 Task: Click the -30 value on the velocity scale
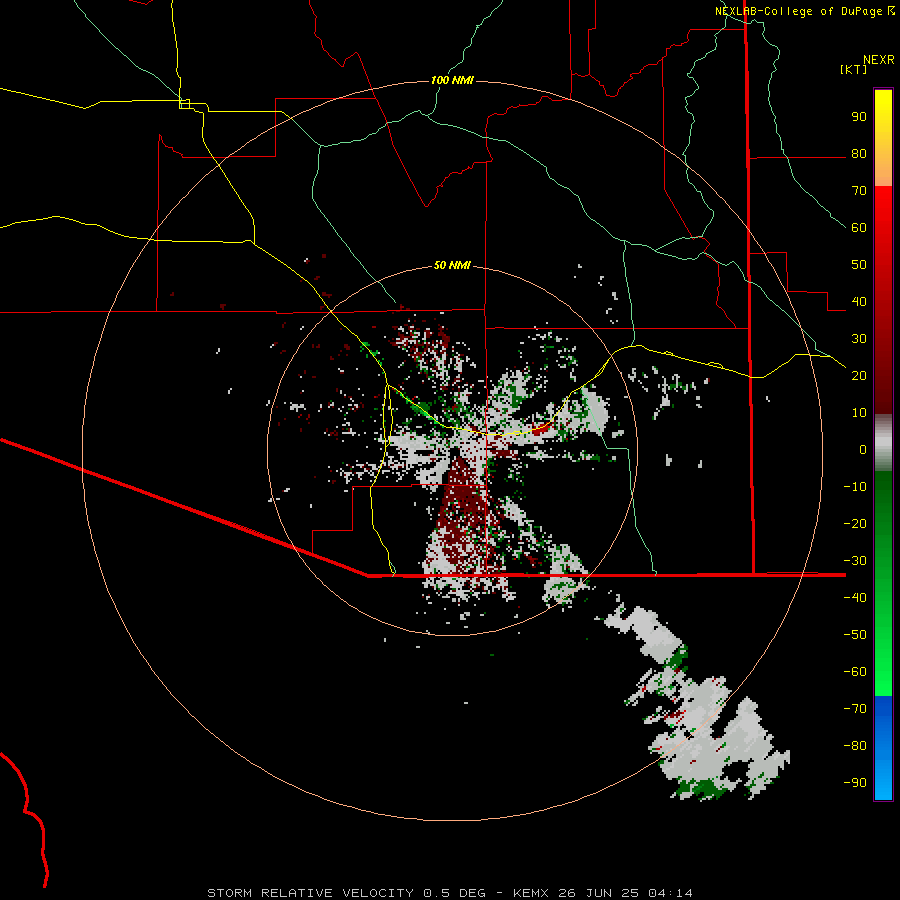click(x=855, y=561)
